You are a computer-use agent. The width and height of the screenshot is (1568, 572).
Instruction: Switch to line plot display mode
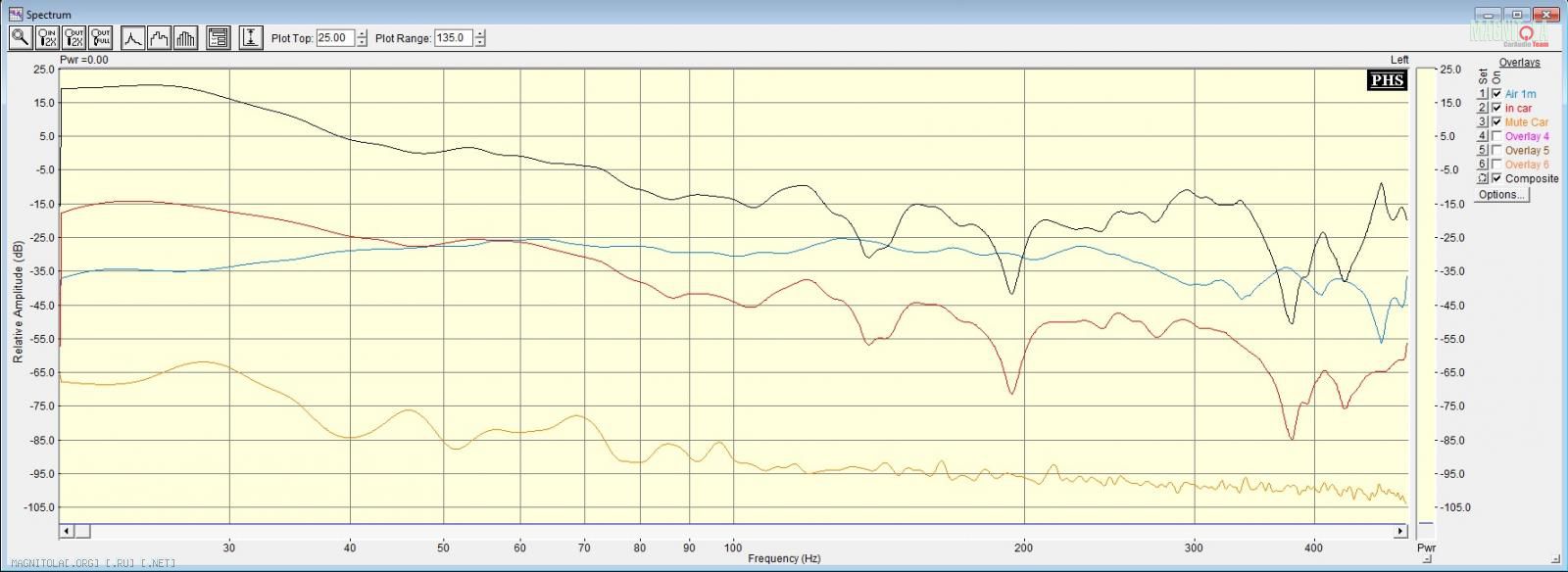click(133, 37)
